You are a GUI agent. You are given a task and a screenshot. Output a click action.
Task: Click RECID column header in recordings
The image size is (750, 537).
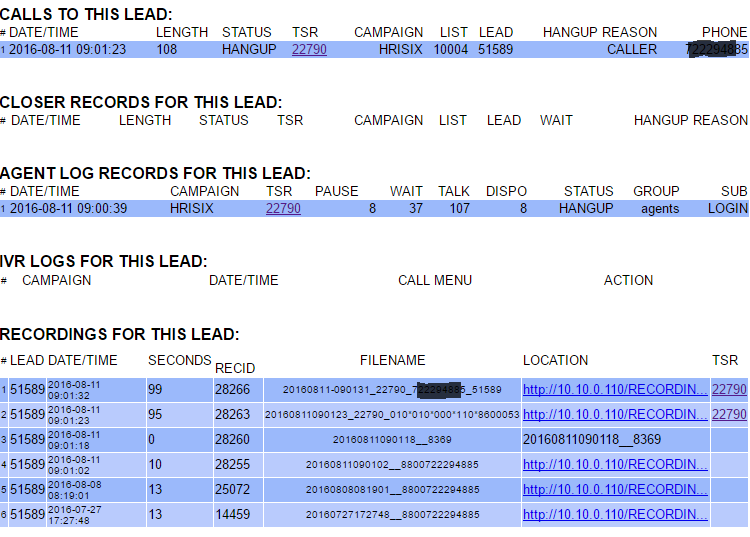tap(235, 368)
